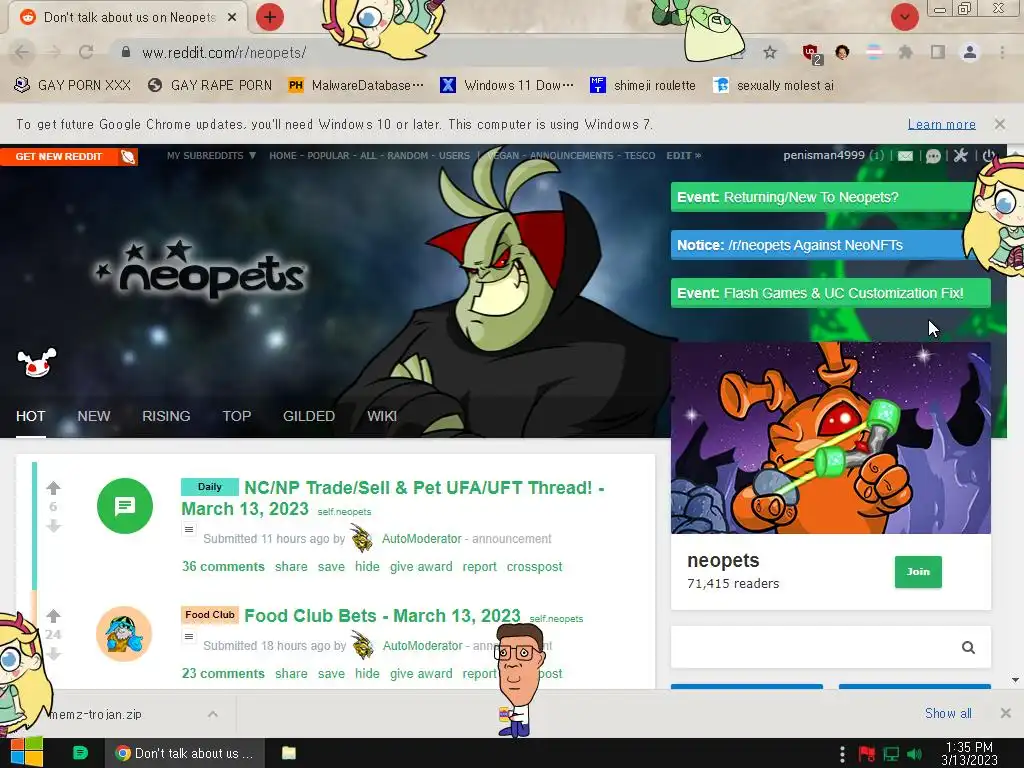Upvote the NC/NP Trade/Sell thread
Viewport: 1024px width, 768px height.
(x=54, y=488)
